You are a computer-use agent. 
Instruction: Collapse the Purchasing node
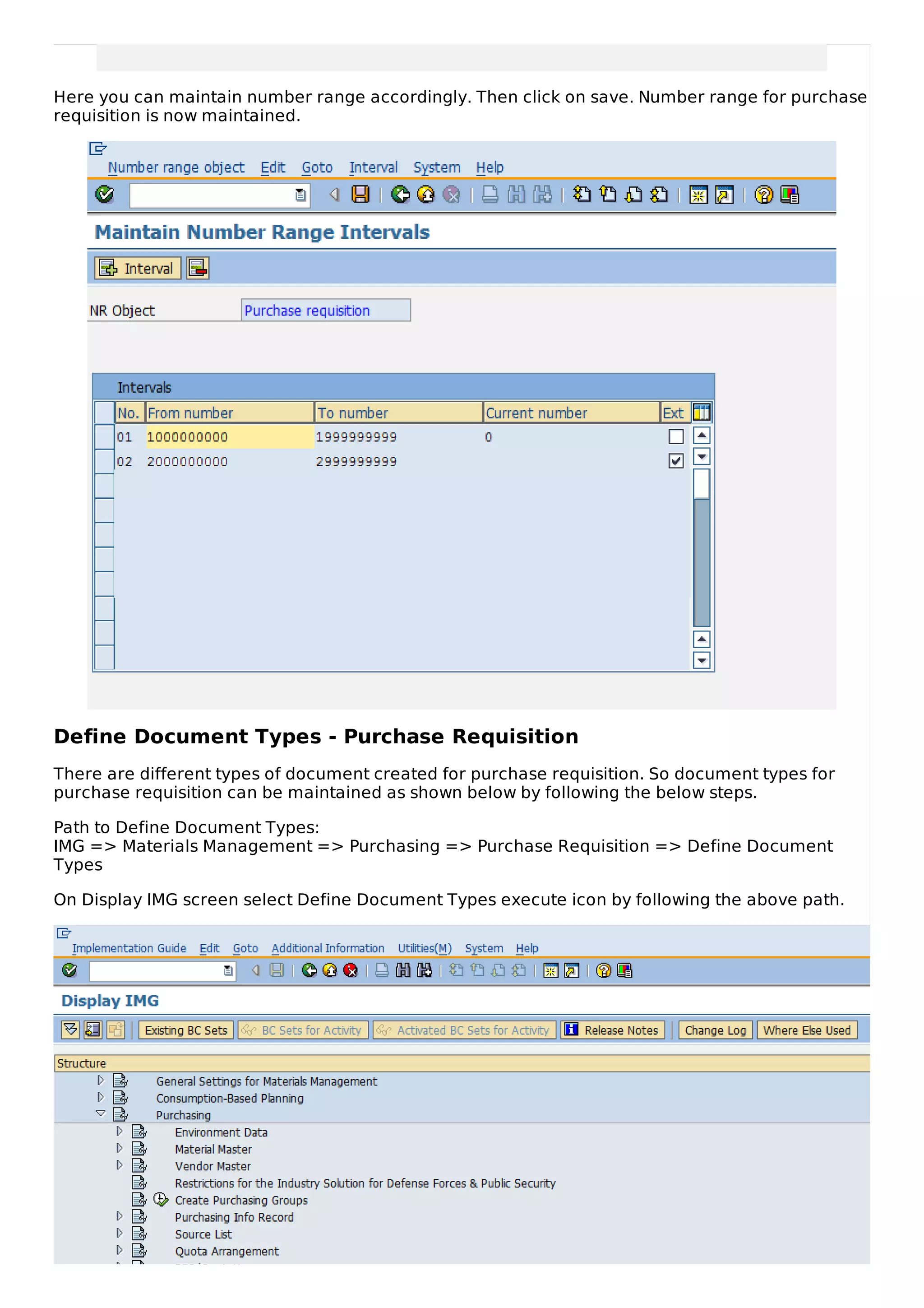click(x=101, y=1114)
